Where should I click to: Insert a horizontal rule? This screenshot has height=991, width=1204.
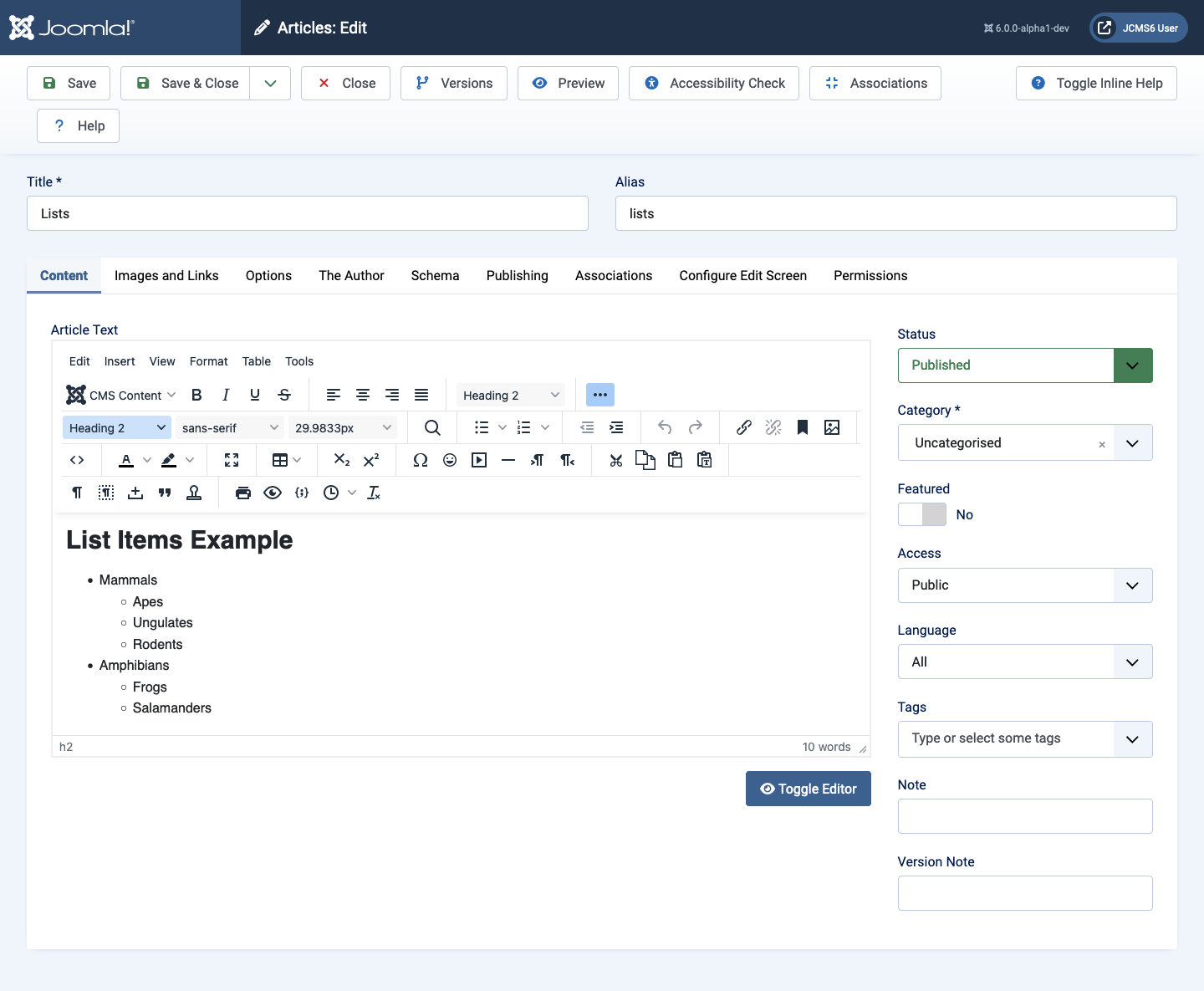(508, 460)
